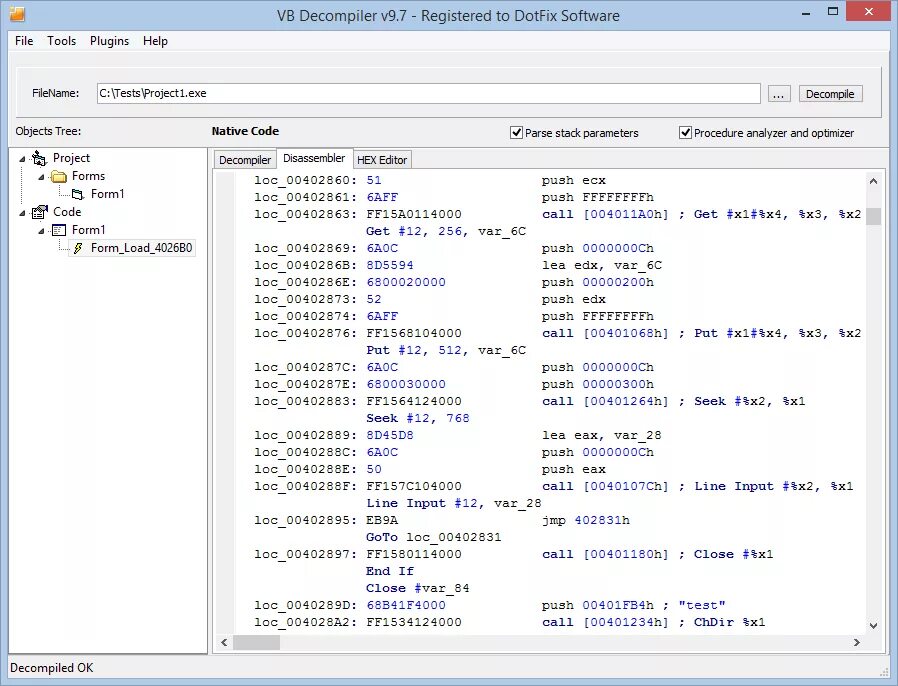Viewport: 898px width, 686px height.
Task: Click line loc_00402860 push ecx
Action: pyautogui.click(x=430, y=180)
